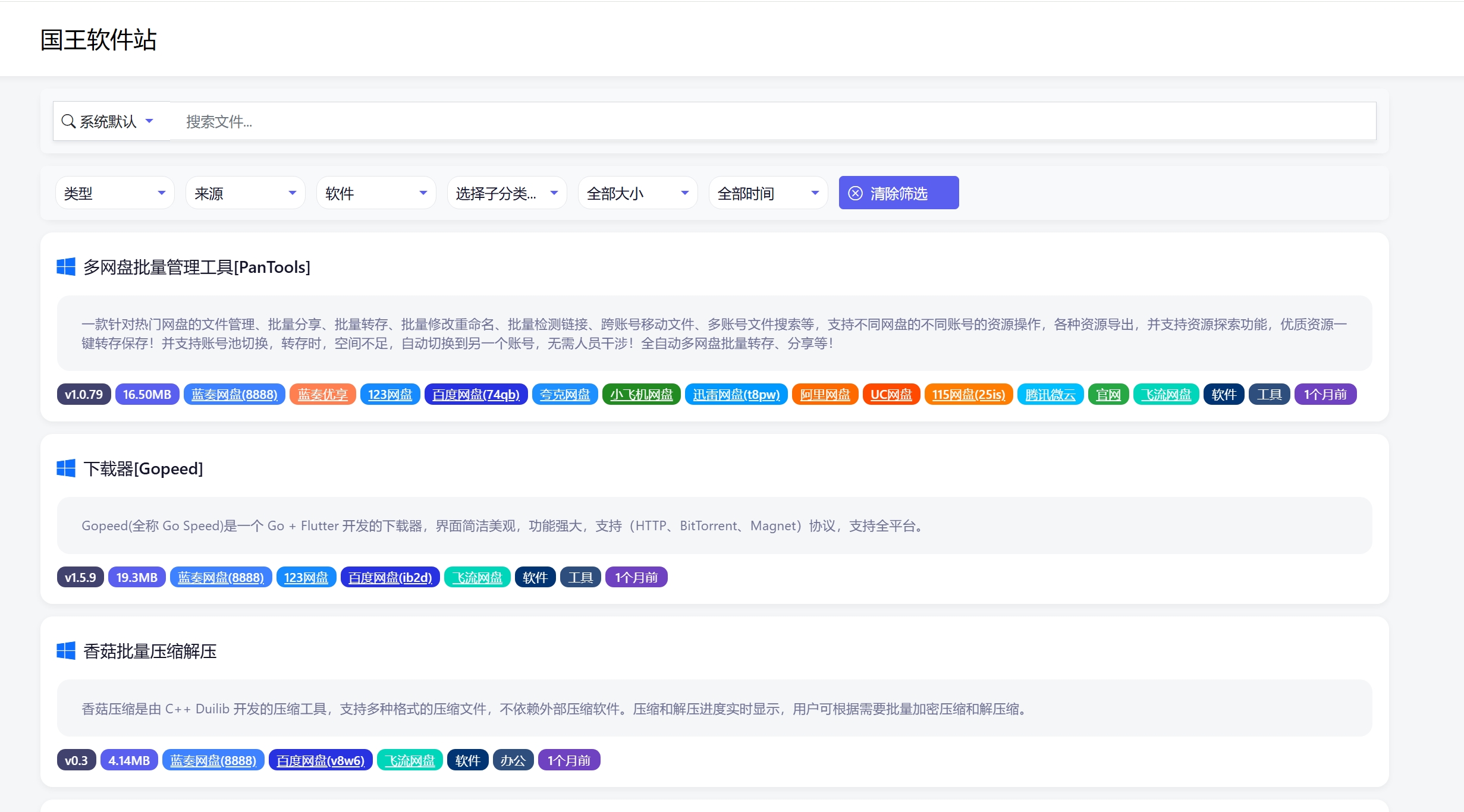Open the 软件 category dropdown
The height and width of the screenshot is (812, 1464).
tap(376, 193)
